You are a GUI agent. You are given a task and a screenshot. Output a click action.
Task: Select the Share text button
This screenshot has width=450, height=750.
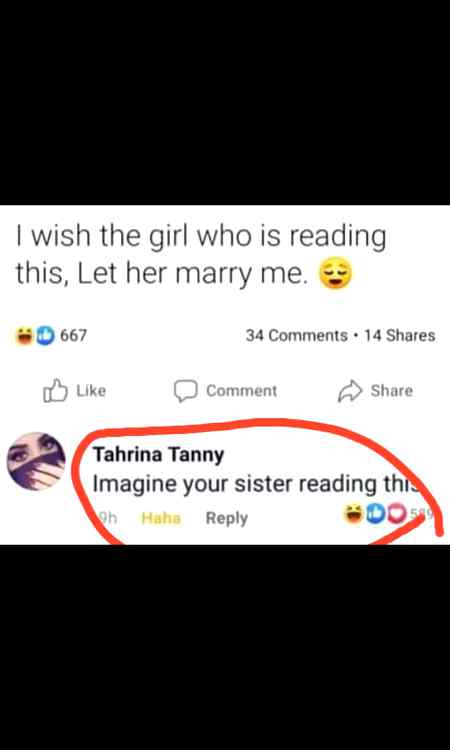point(392,391)
